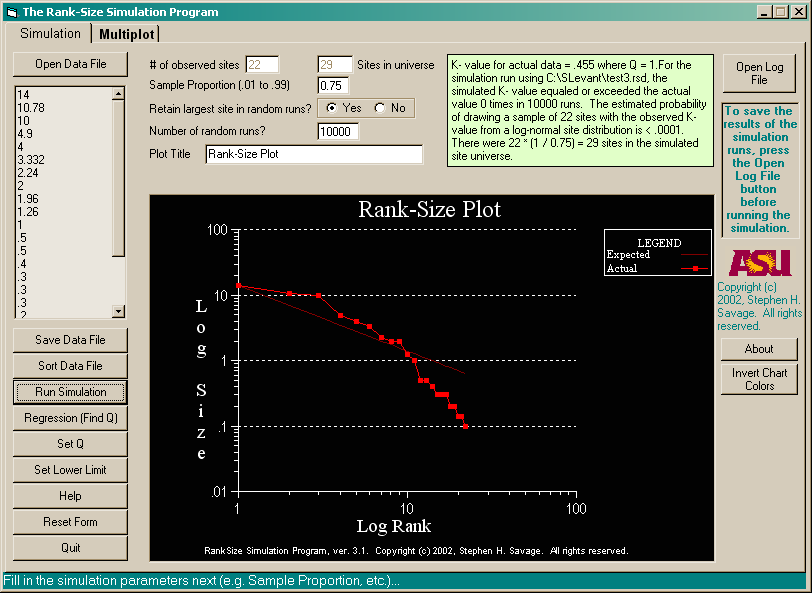Viewport: 812px width, 593px height.
Task: Select value 10.78 in data list
Action: click(x=31, y=108)
